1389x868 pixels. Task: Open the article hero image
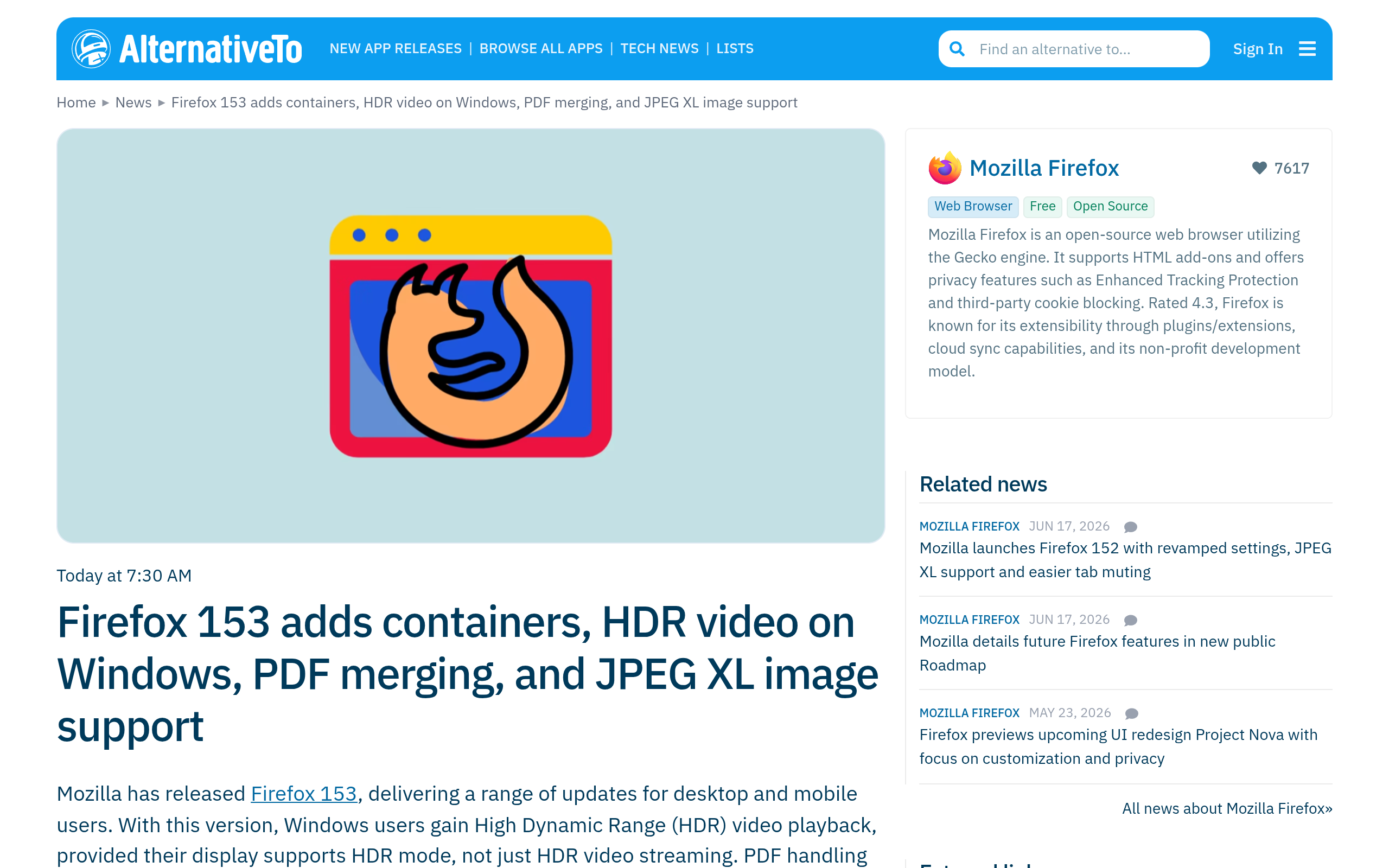[470, 336]
